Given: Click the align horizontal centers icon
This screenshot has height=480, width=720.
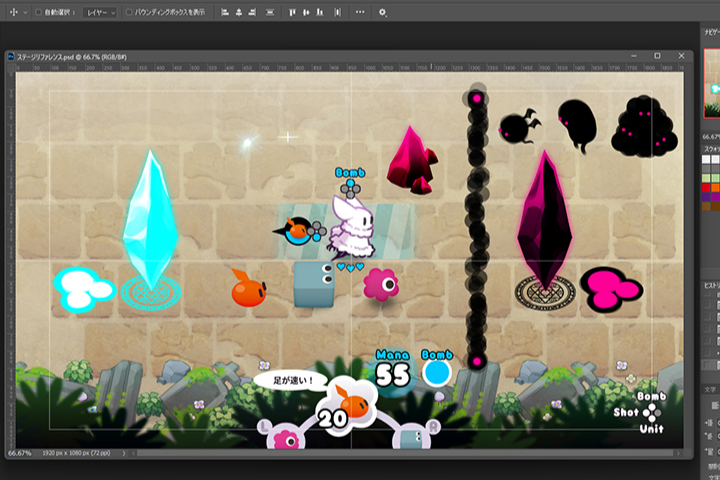Looking at the screenshot, I should coord(239,12).
